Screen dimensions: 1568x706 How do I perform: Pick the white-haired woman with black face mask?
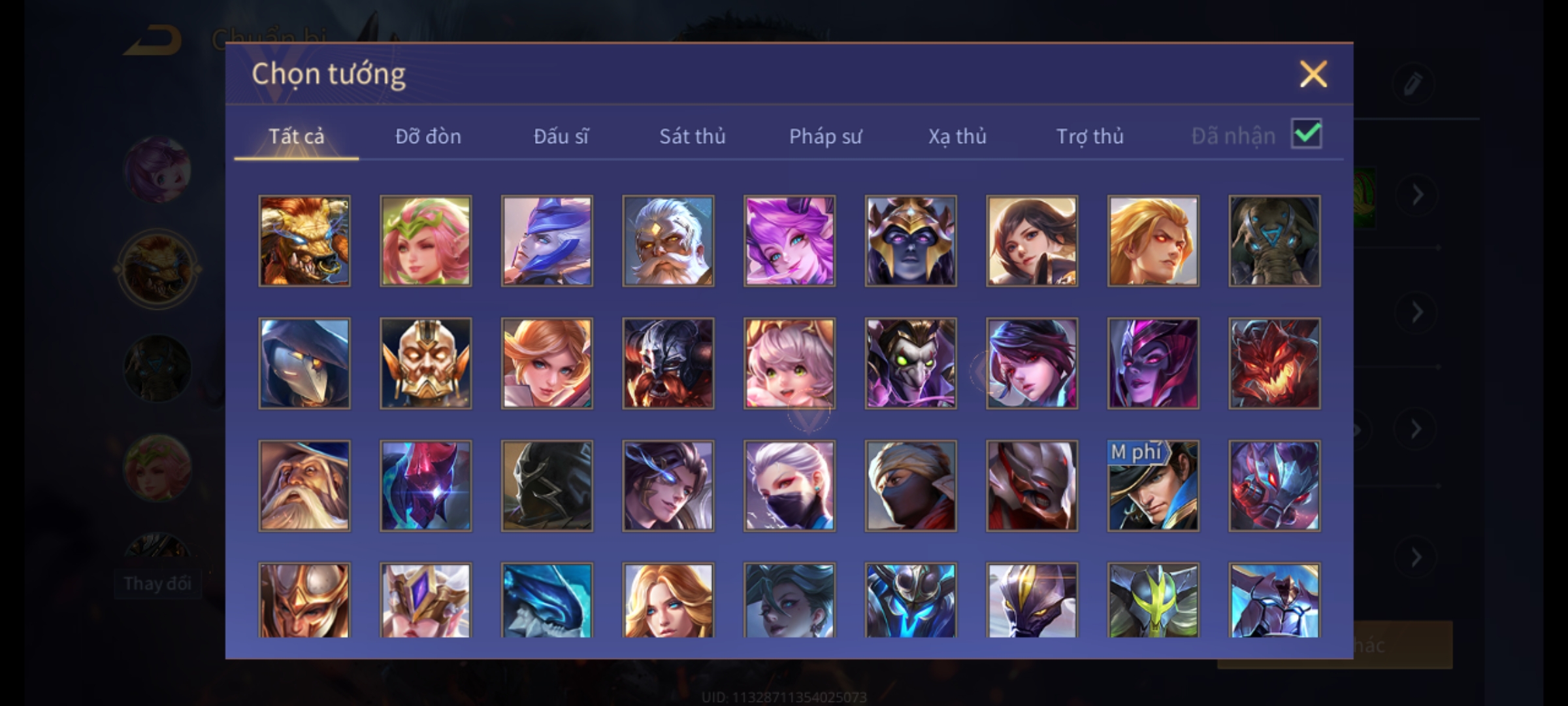(789, 486)
